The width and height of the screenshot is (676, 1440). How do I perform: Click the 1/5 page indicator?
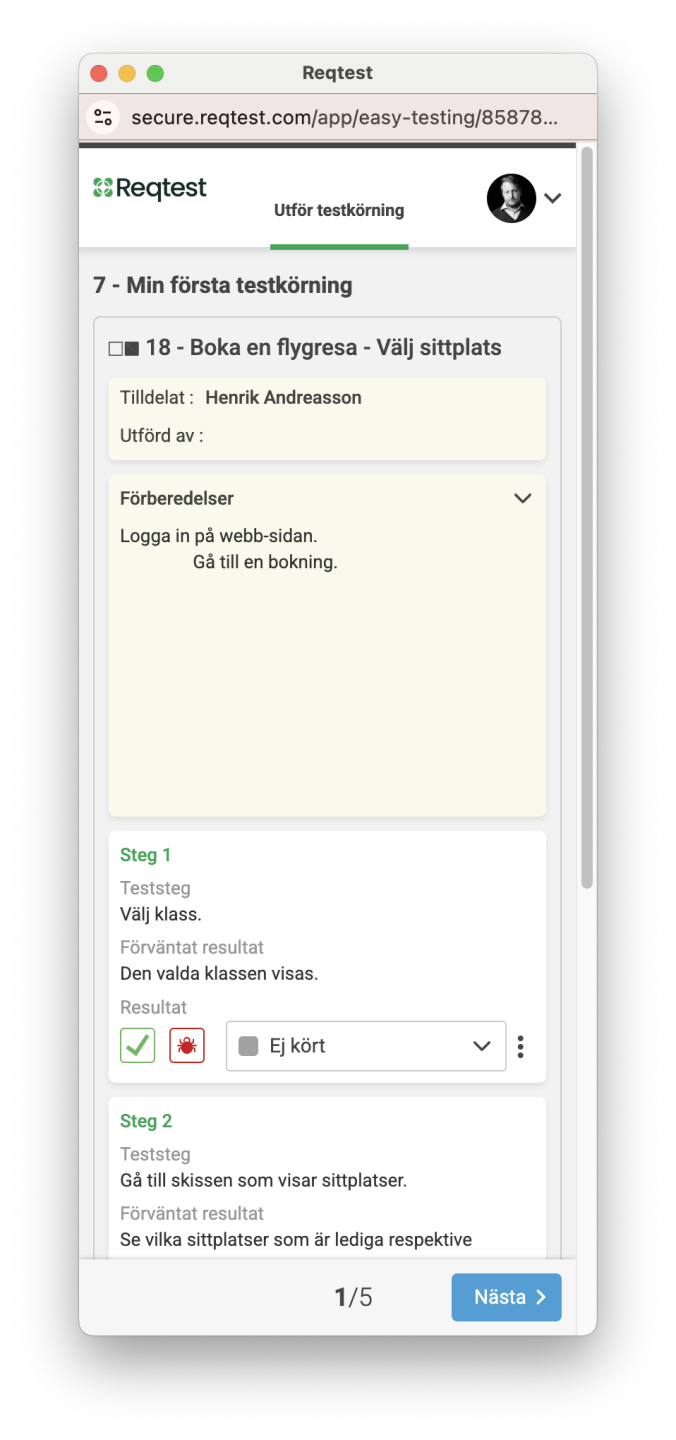pyautogui.click(x=353, y=1297)
